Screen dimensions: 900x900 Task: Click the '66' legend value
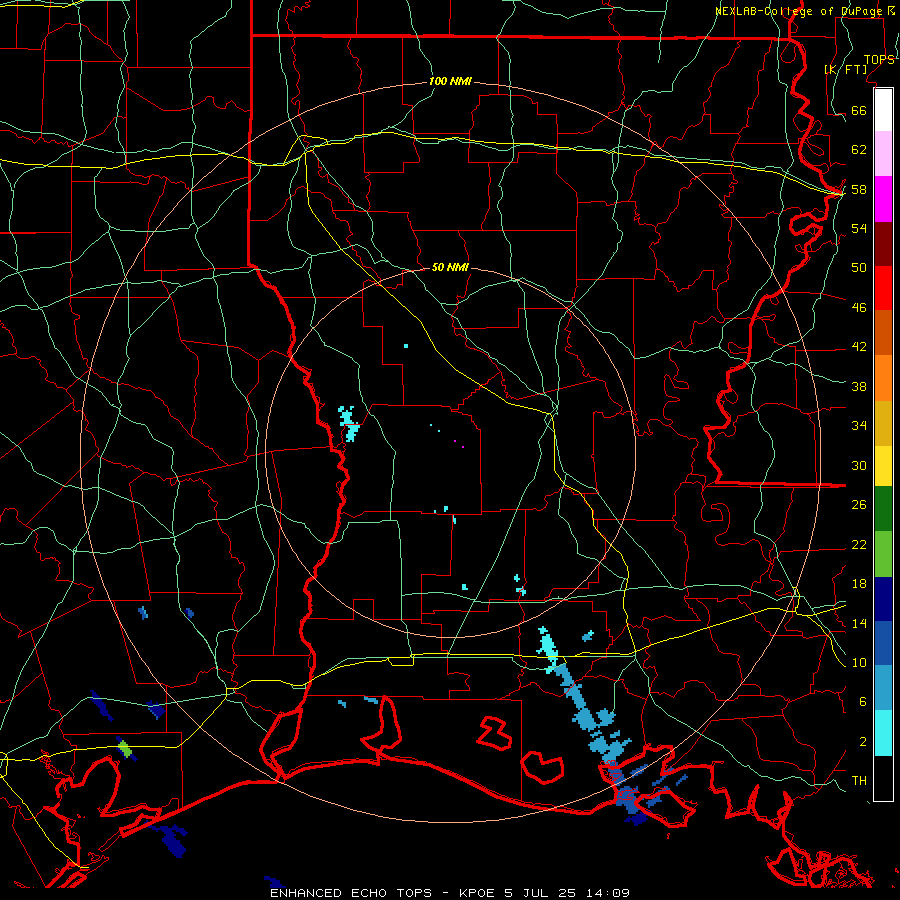(x=859, y=110)
